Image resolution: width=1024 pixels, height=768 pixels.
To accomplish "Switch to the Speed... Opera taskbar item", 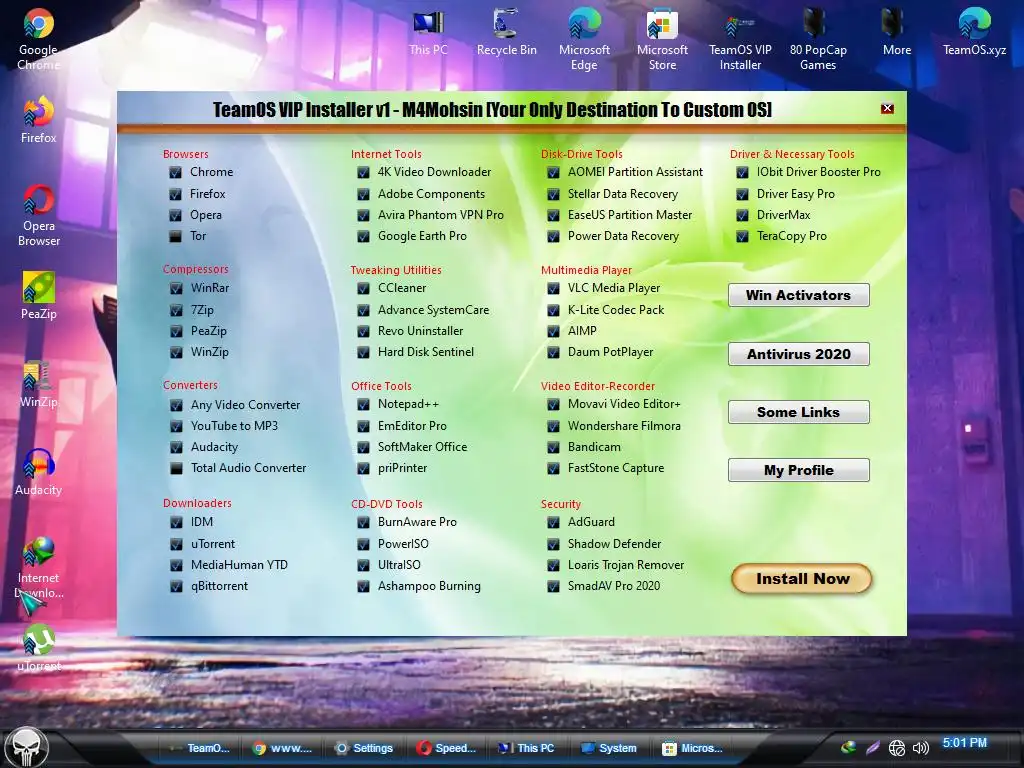I will pos(447,748).
